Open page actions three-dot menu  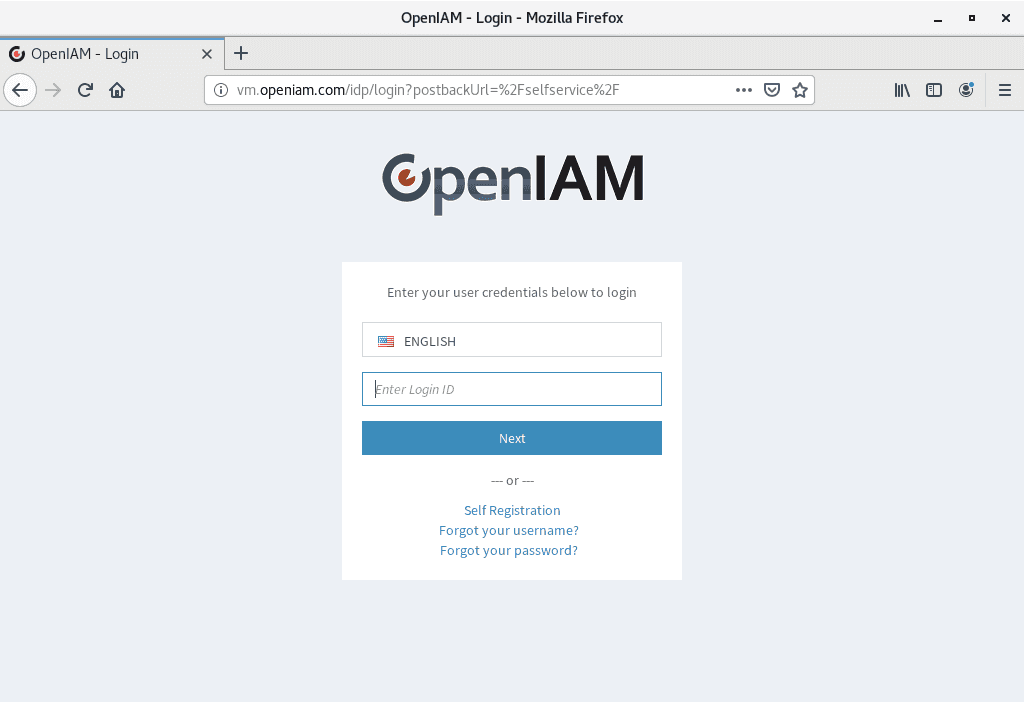[x=743, y=90]
